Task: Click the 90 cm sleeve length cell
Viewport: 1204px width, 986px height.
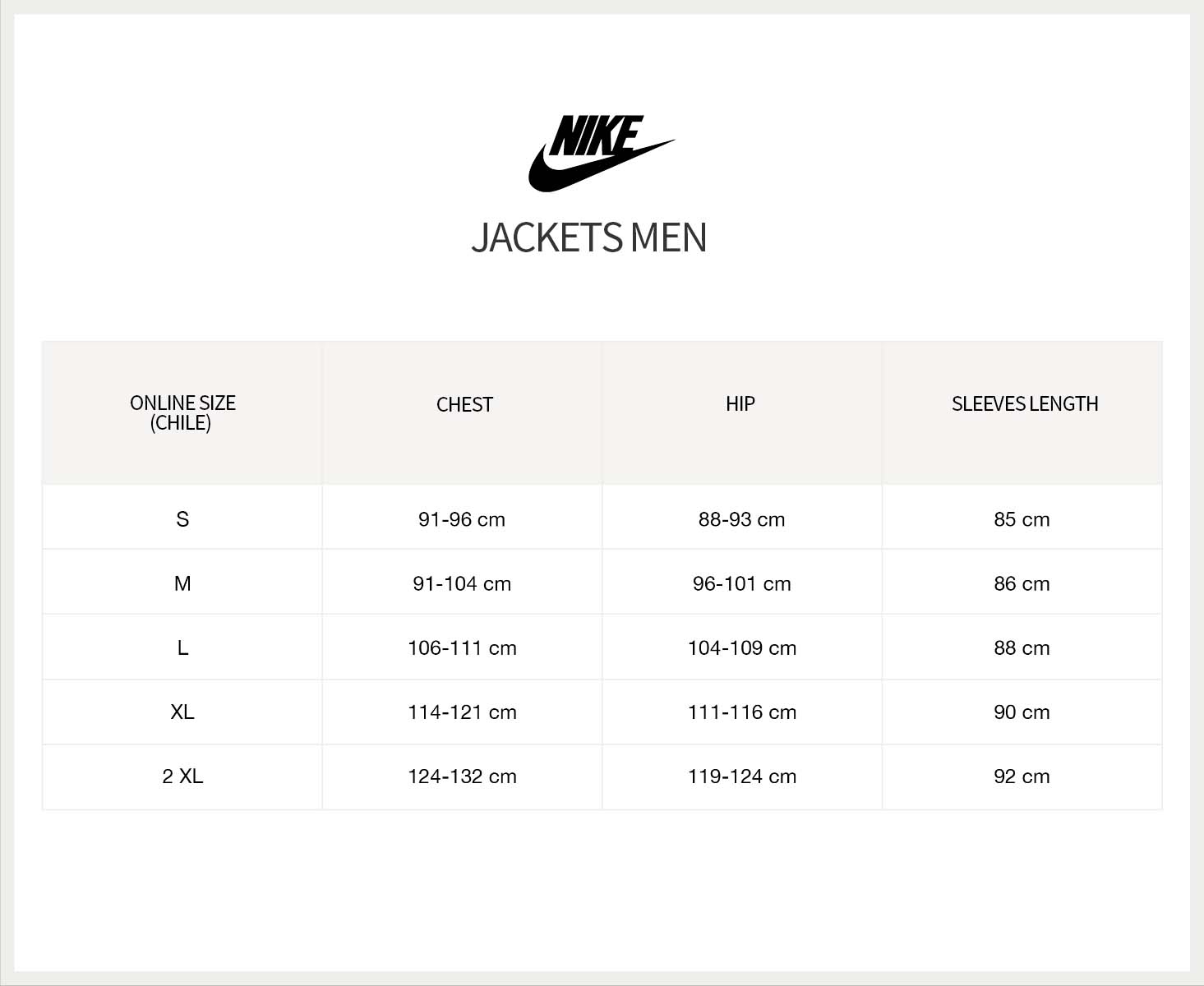Action: [x=1022, y=712]
